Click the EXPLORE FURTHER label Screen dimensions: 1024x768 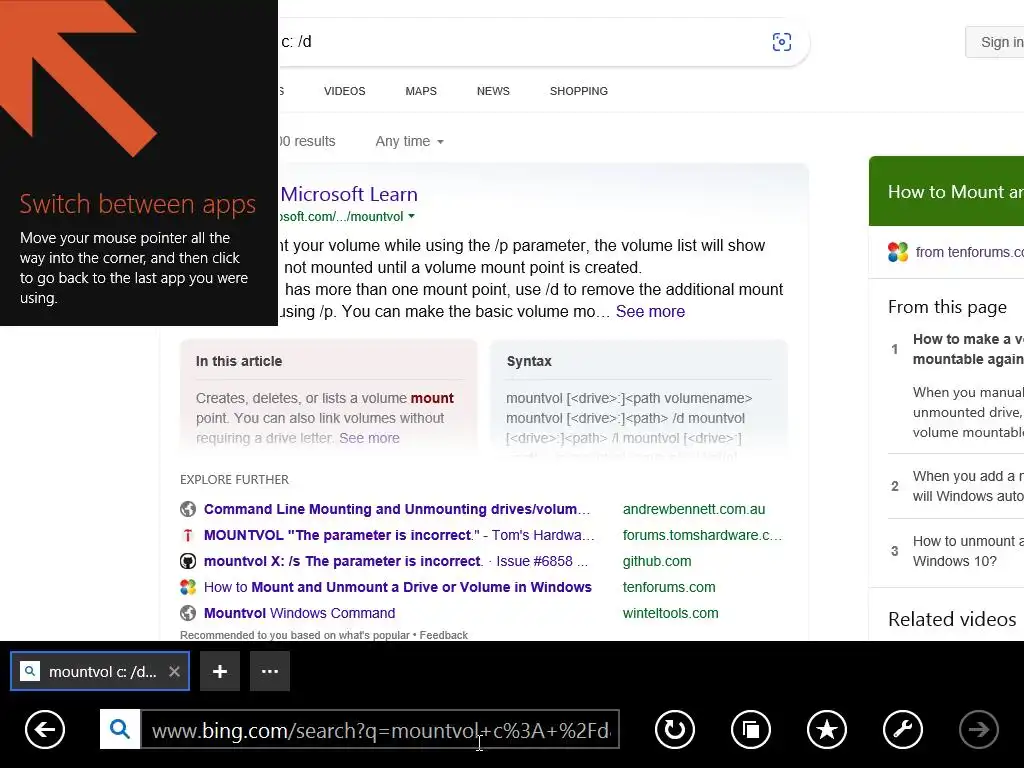point(234,480)
